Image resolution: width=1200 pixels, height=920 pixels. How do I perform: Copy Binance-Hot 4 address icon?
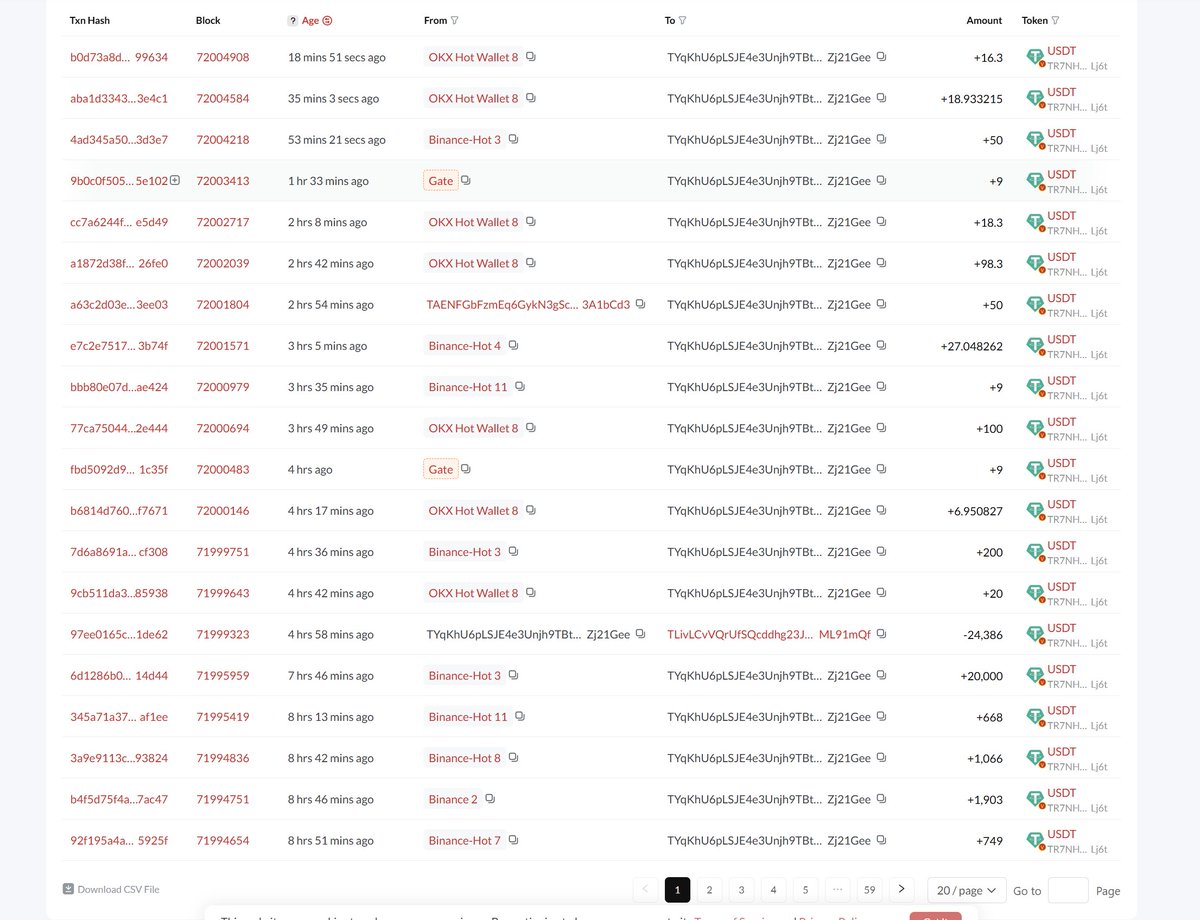(x=513, y=345)
